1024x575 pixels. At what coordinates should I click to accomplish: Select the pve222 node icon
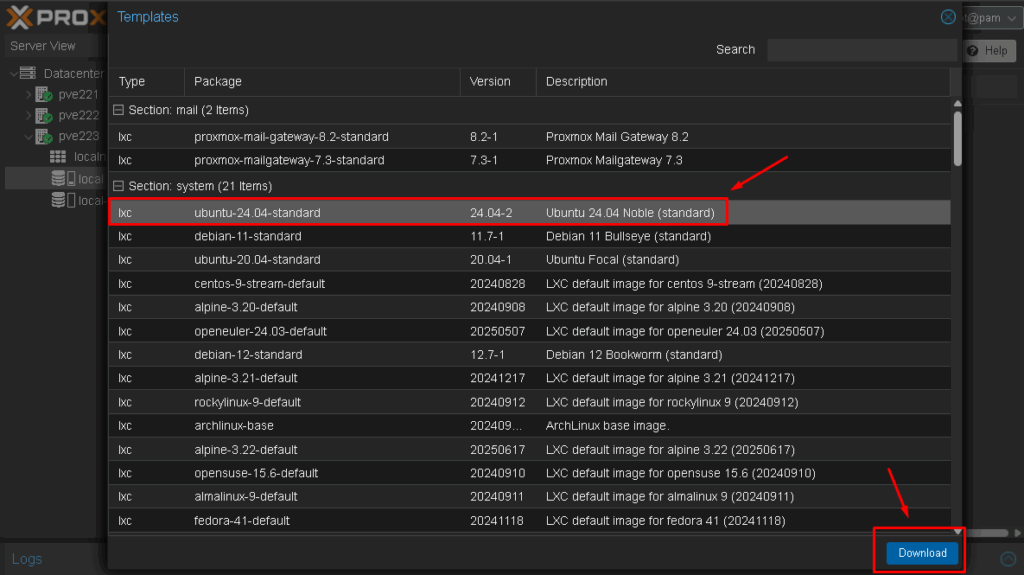tap(43, 116)
